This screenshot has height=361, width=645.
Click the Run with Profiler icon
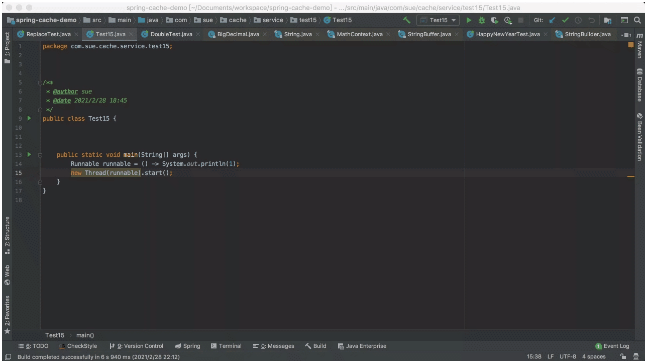[x=508, y=20]
